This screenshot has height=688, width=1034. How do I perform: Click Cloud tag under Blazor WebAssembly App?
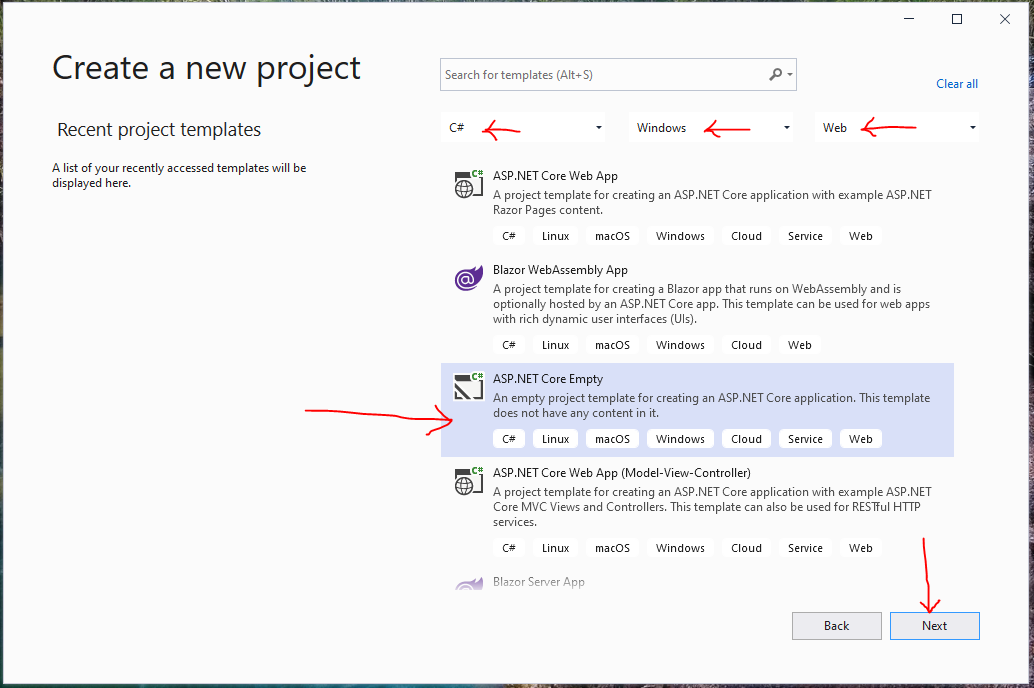746,345
